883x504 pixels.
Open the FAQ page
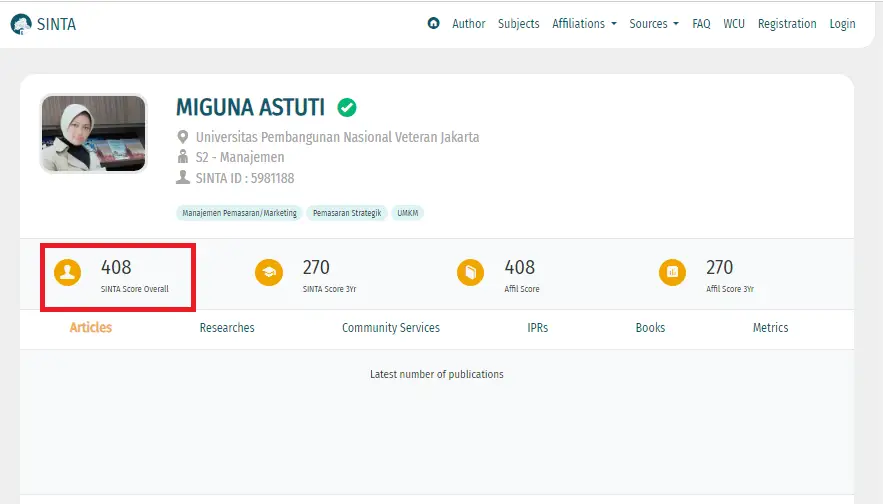click(701, 24)
